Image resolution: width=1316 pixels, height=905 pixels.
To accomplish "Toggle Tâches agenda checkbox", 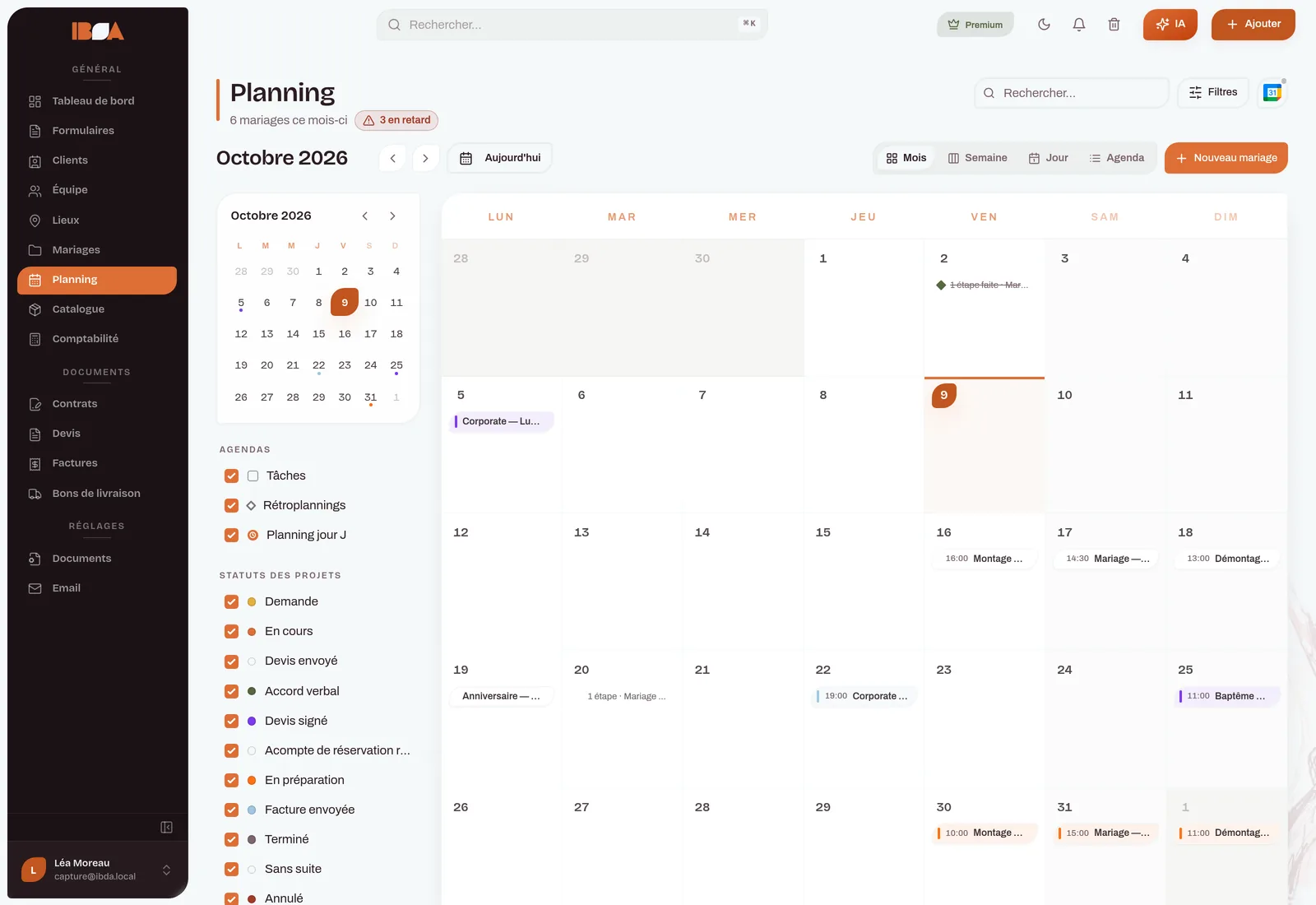I will click(x=231, y=476).
